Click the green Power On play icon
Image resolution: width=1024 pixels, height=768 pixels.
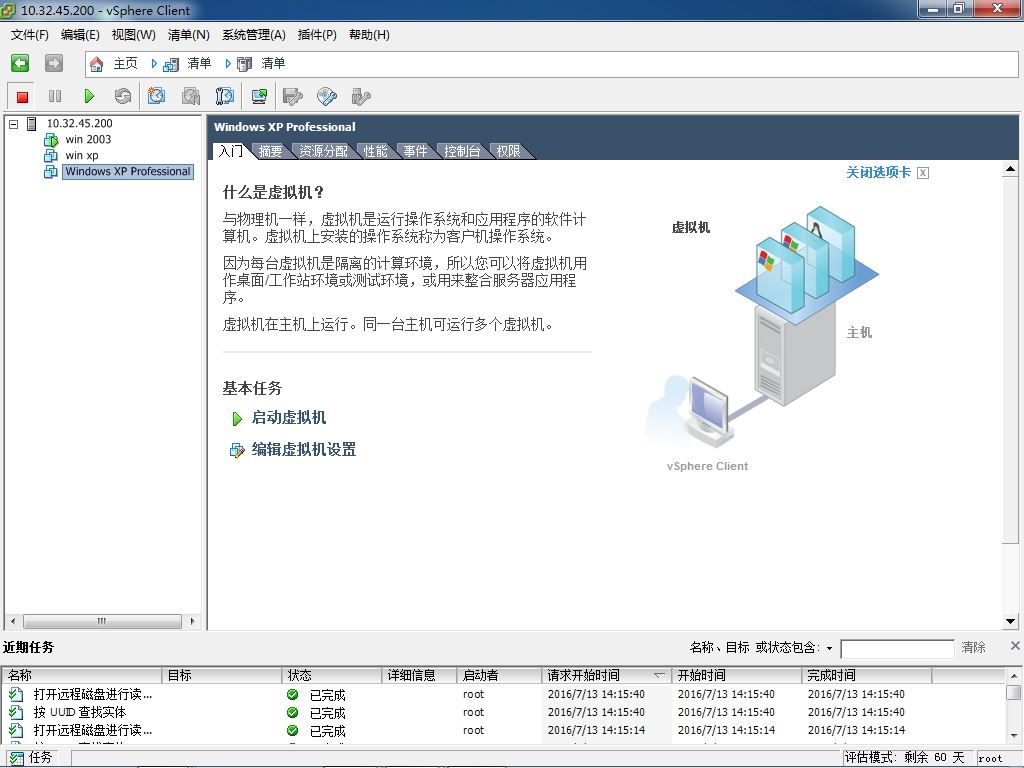[x=89, y=97]
